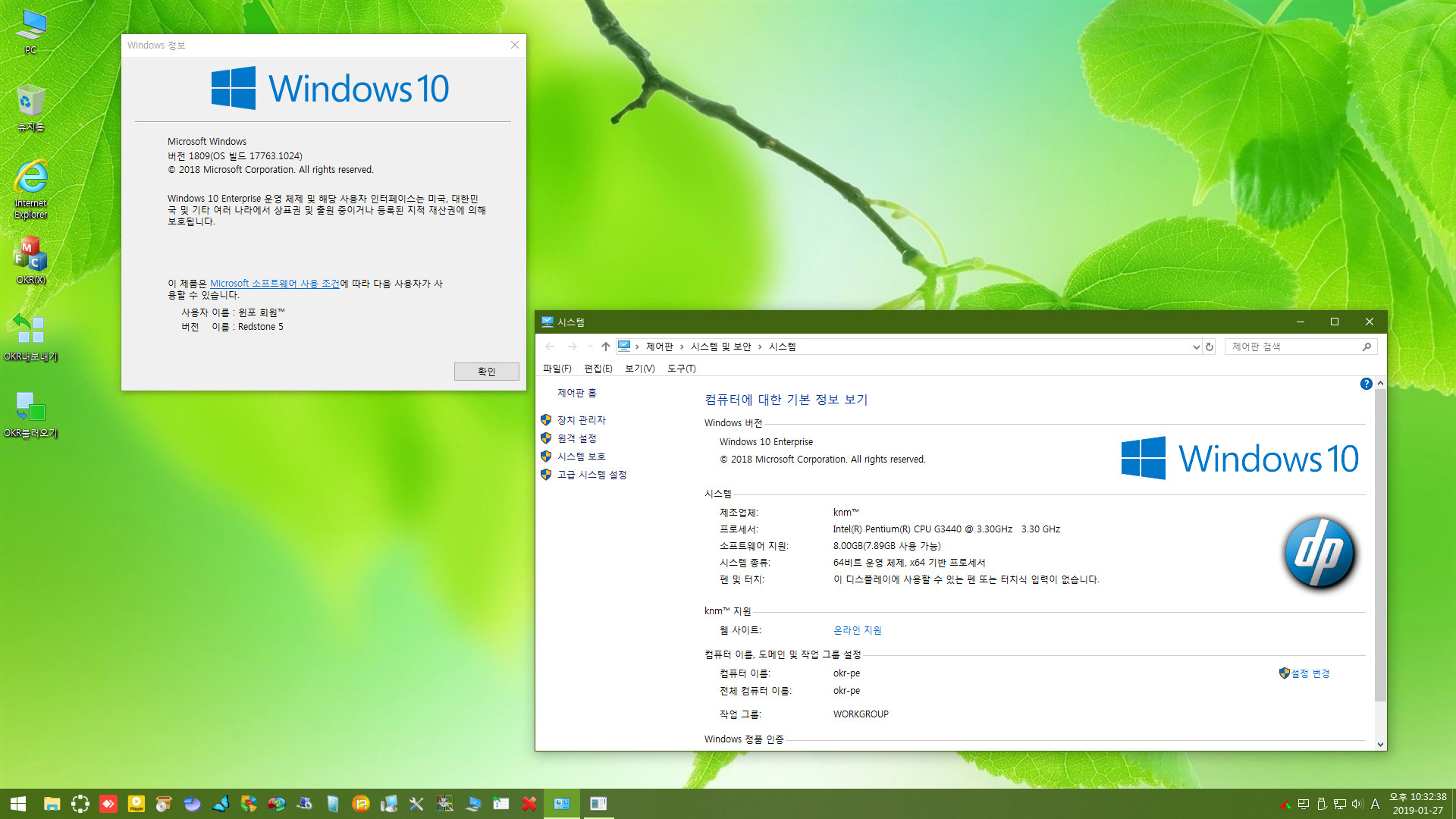Screen dimensions: 1456x819
Task: Open the red arrow app in taskbar
Action: (x=108, y=804)
